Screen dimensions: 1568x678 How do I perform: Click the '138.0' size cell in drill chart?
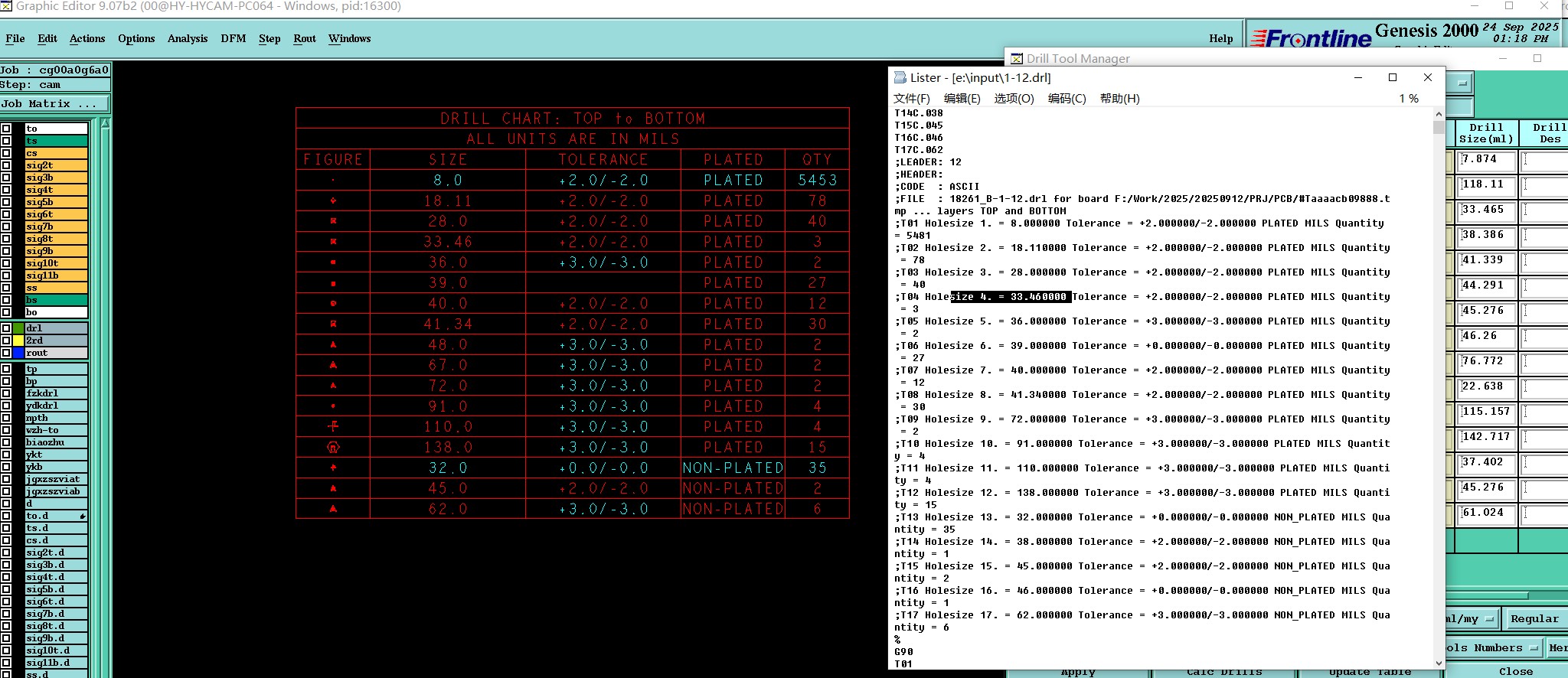(449, 448)
